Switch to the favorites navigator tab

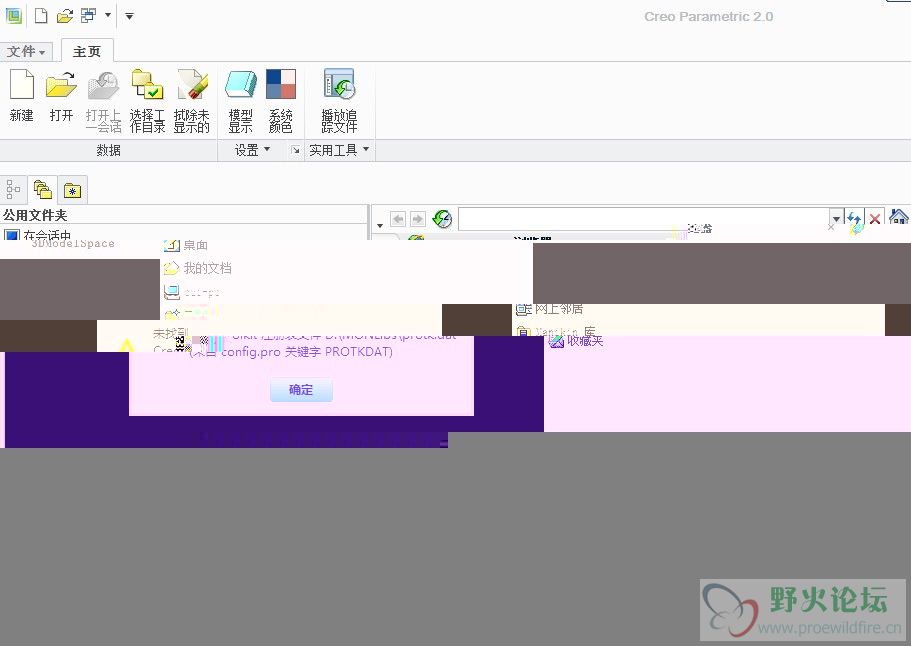pos(73,190)
